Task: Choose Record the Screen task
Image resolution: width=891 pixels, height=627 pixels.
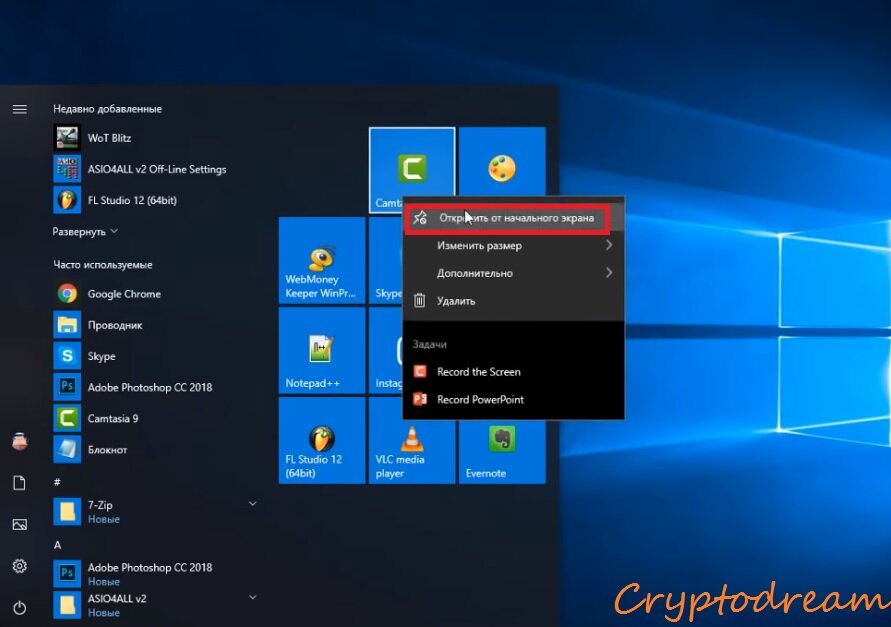Action: click(513, 372)
